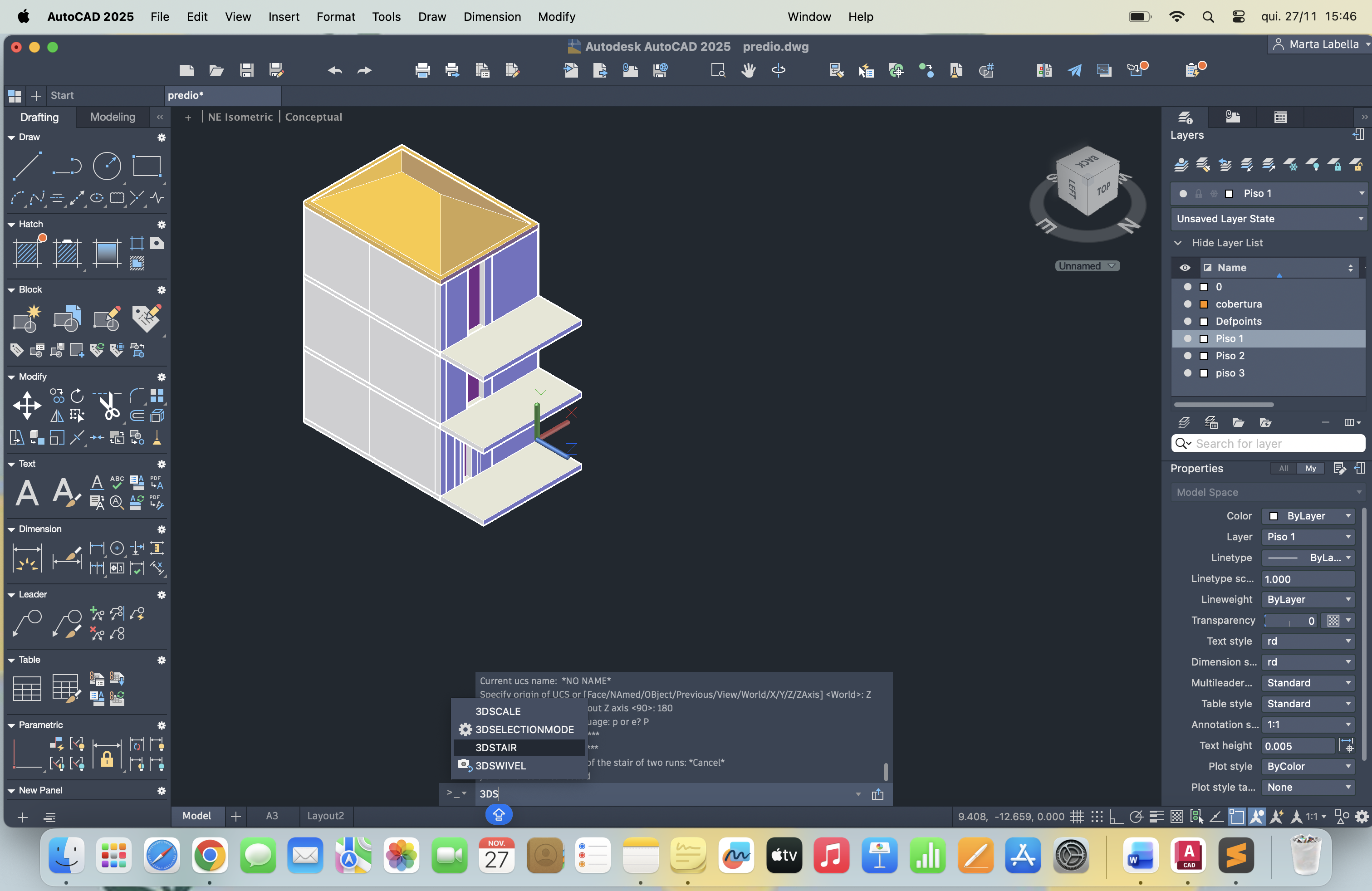Click the Pan hand icon in toolbar
Image resolution: width=1372 pixels, height=891 pixels.
(748, 70)
